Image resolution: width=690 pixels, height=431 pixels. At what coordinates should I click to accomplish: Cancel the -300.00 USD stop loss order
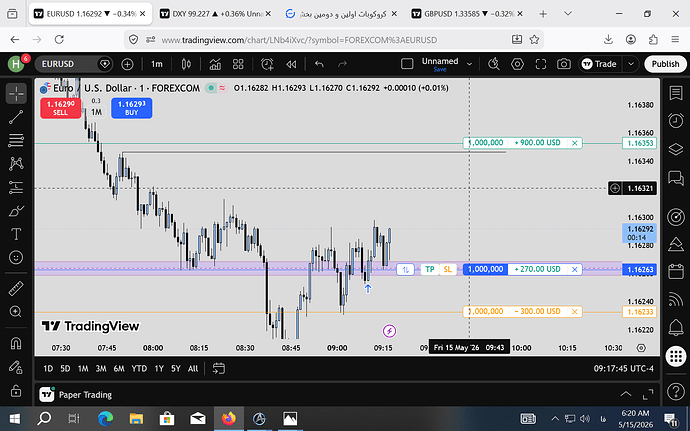(x=574, y=312)
